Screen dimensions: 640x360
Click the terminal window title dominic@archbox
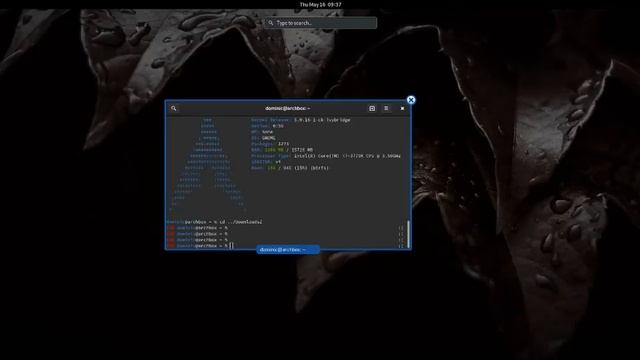point(287,109)
